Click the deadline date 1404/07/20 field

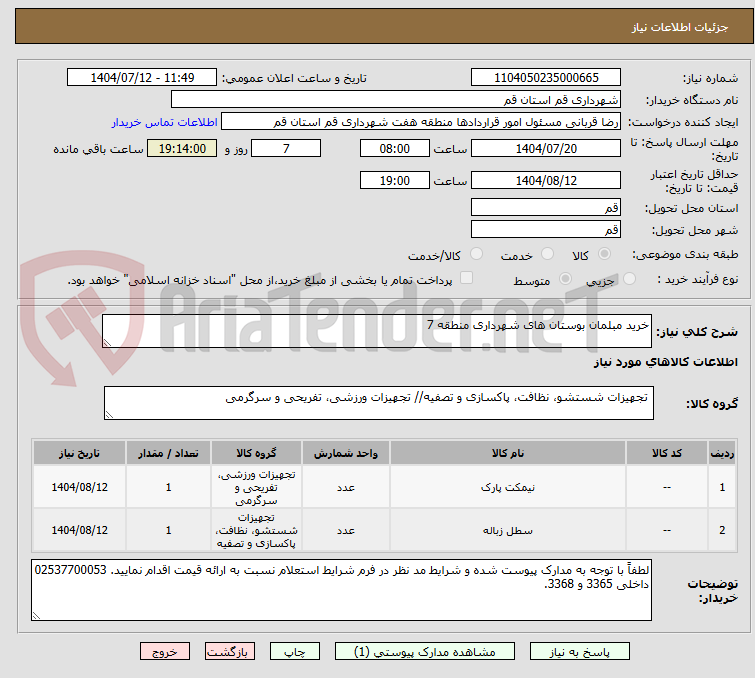click(546, 148)
